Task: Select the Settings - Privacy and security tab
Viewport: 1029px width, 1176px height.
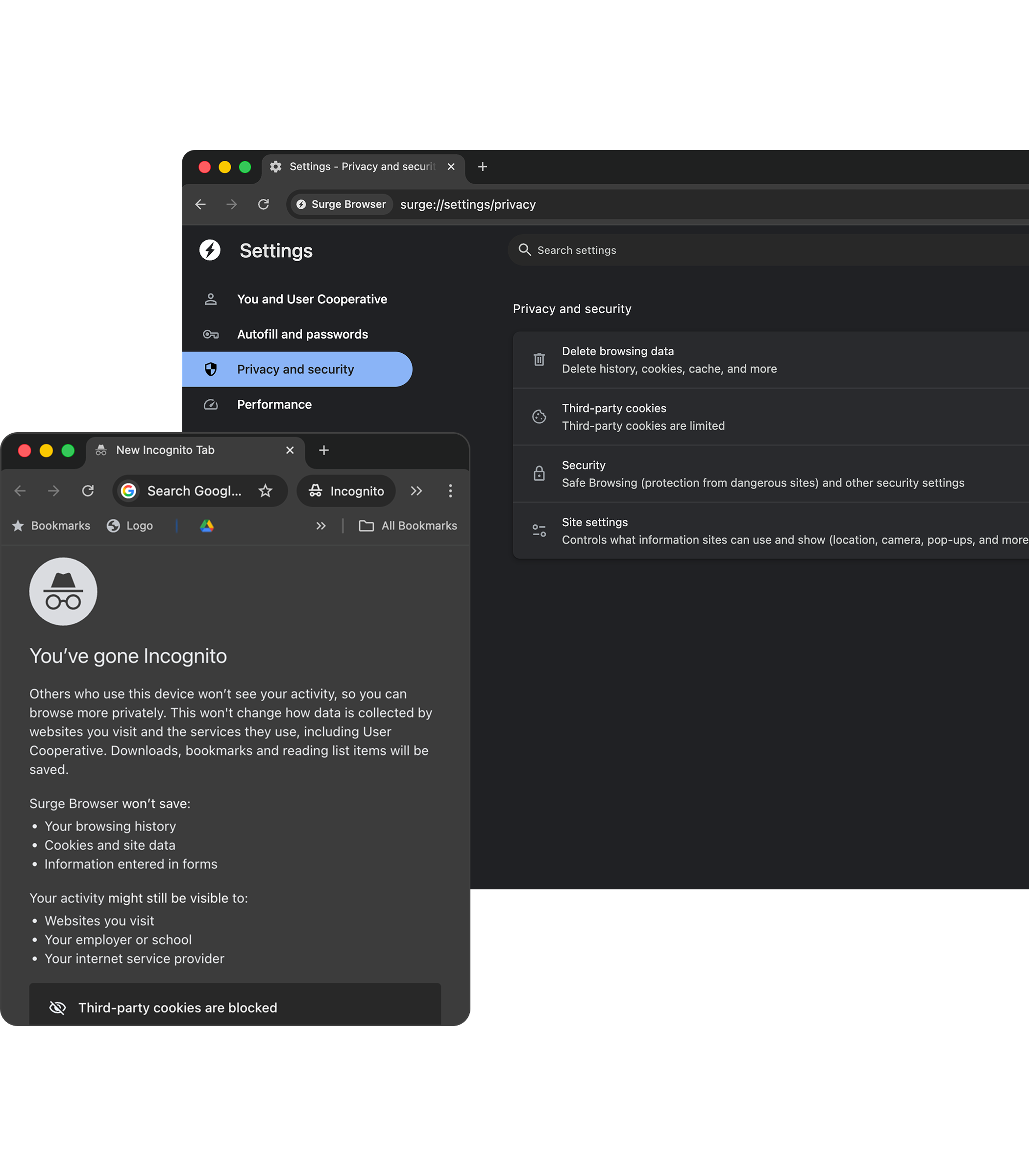Action: tap(363, 167)
